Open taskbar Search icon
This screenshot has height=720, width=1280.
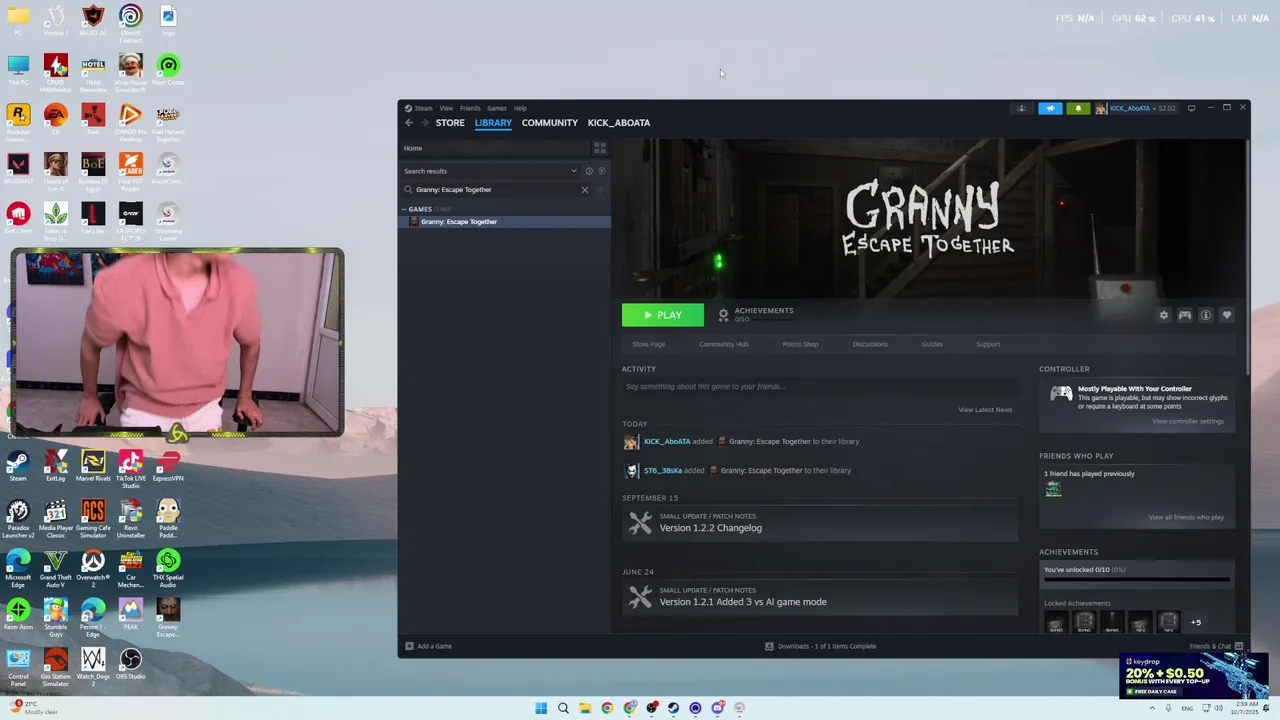pos(563,708)
